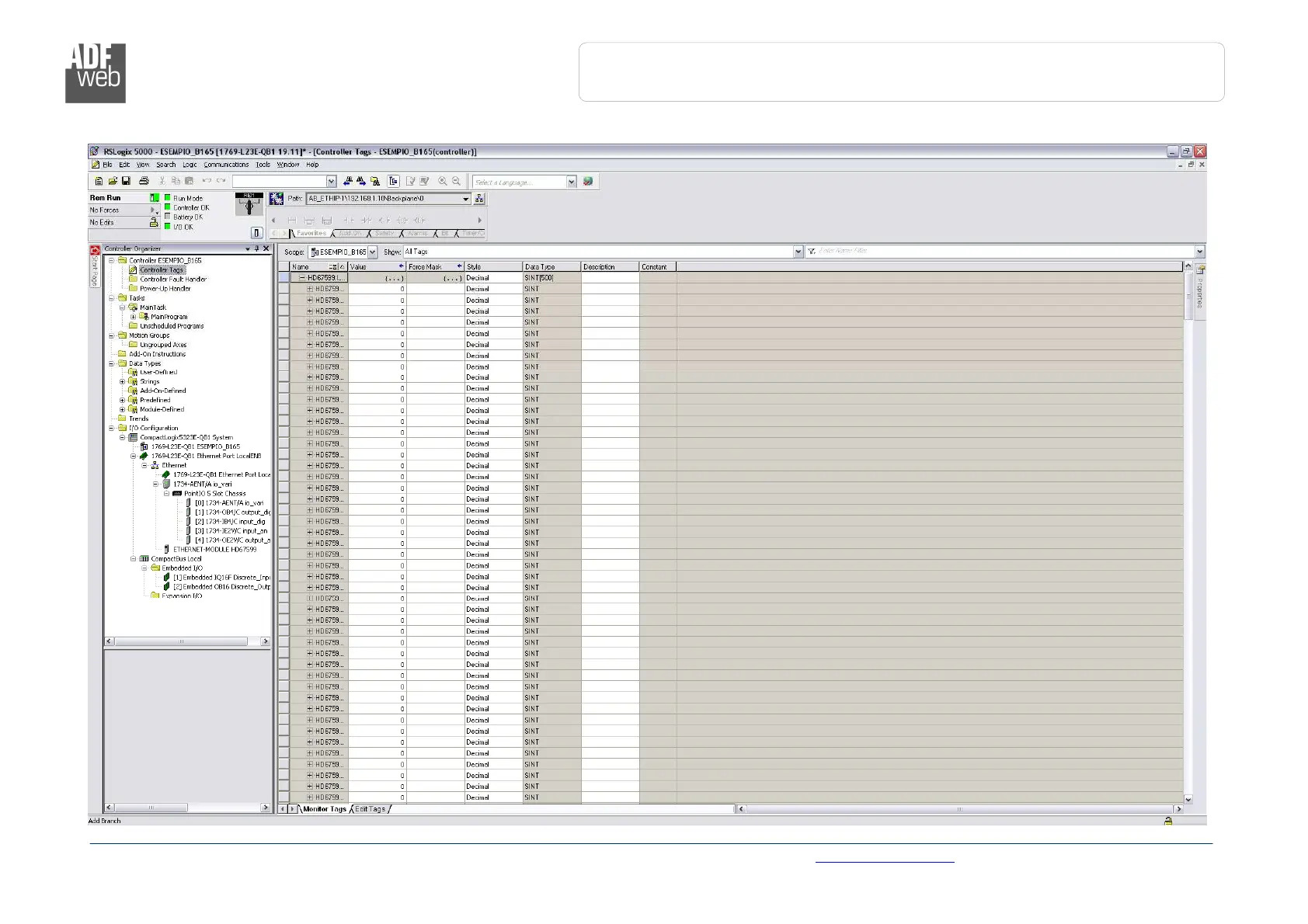
Task: Switch to the Edit Tags tab
Action: [370, 809]
